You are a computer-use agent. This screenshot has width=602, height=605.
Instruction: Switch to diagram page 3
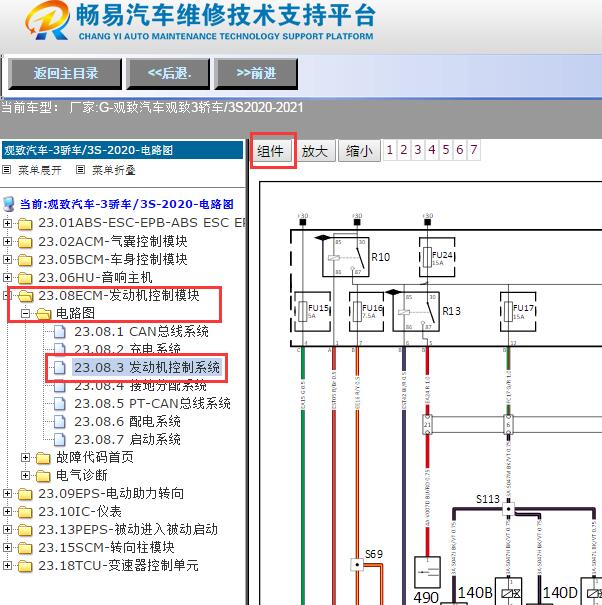(x=418, y=150)
